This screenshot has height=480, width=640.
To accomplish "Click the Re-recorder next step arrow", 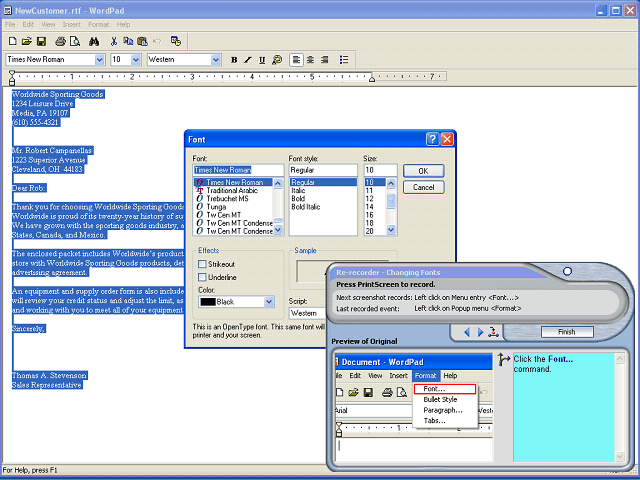I will (x=480, y=333).
